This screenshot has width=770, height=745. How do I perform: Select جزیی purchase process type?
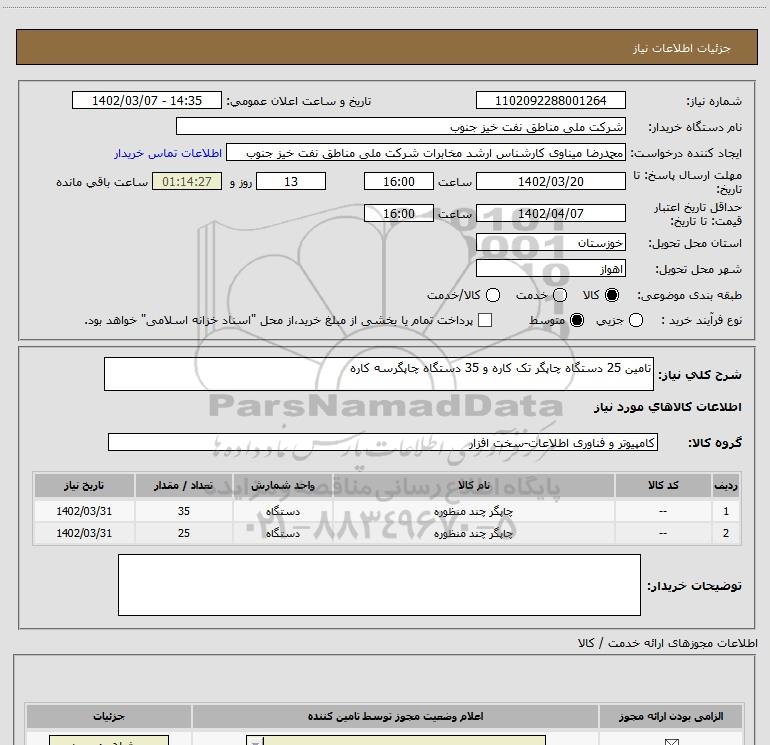[664, 320]
